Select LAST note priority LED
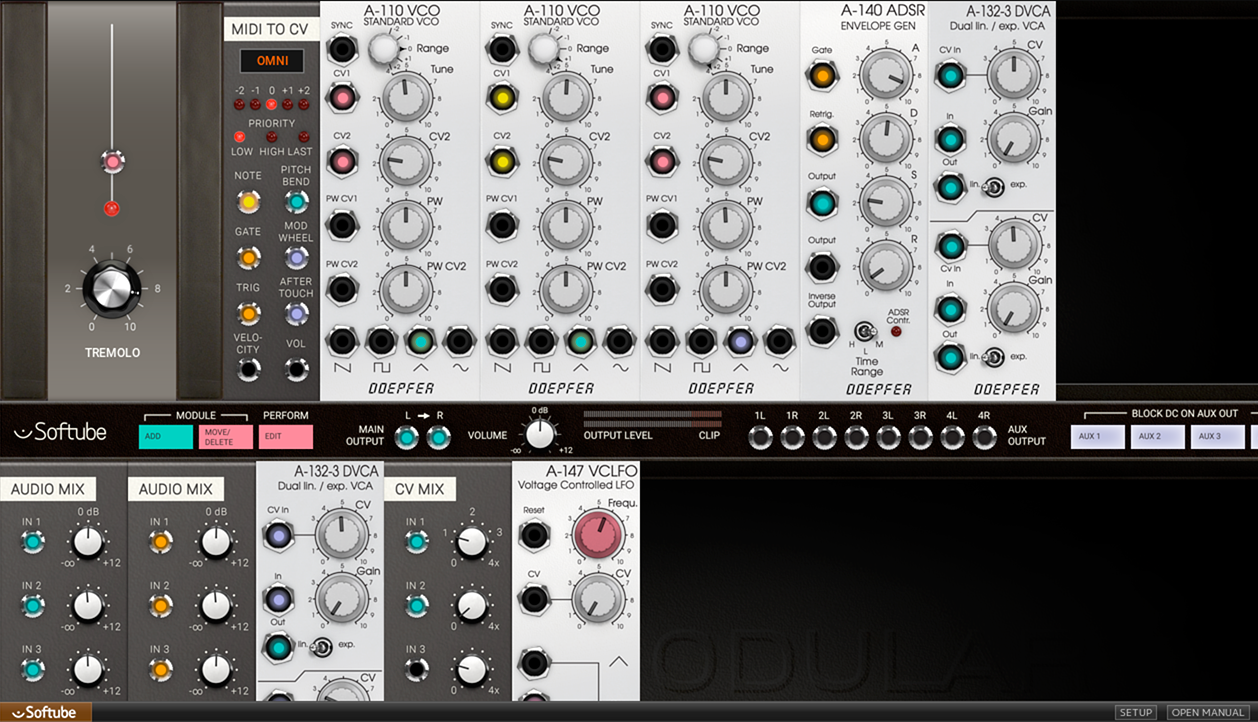Screen dimensions: 1258x722 click(x=304, y=137)
